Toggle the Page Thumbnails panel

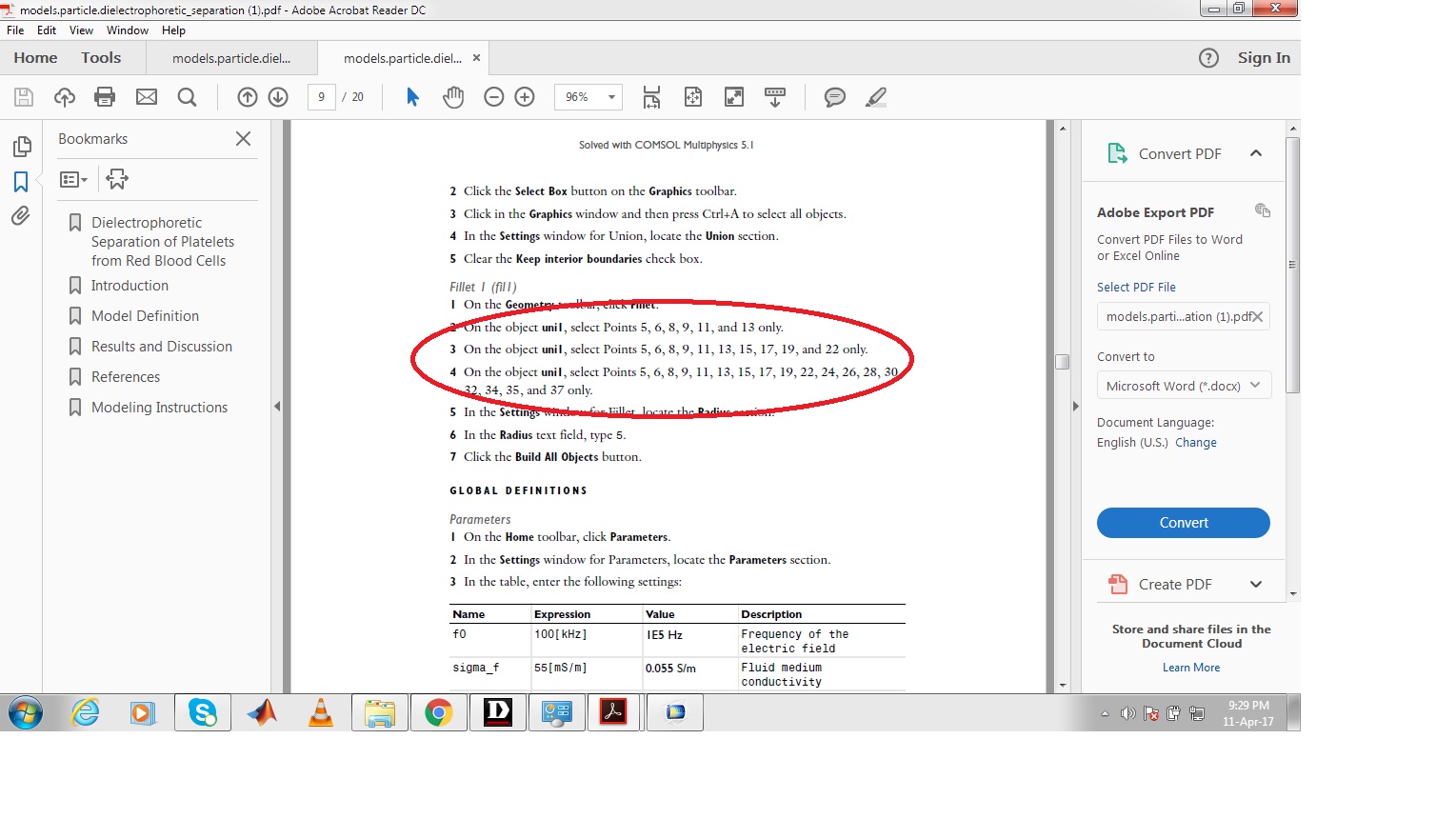click(21, 147)
